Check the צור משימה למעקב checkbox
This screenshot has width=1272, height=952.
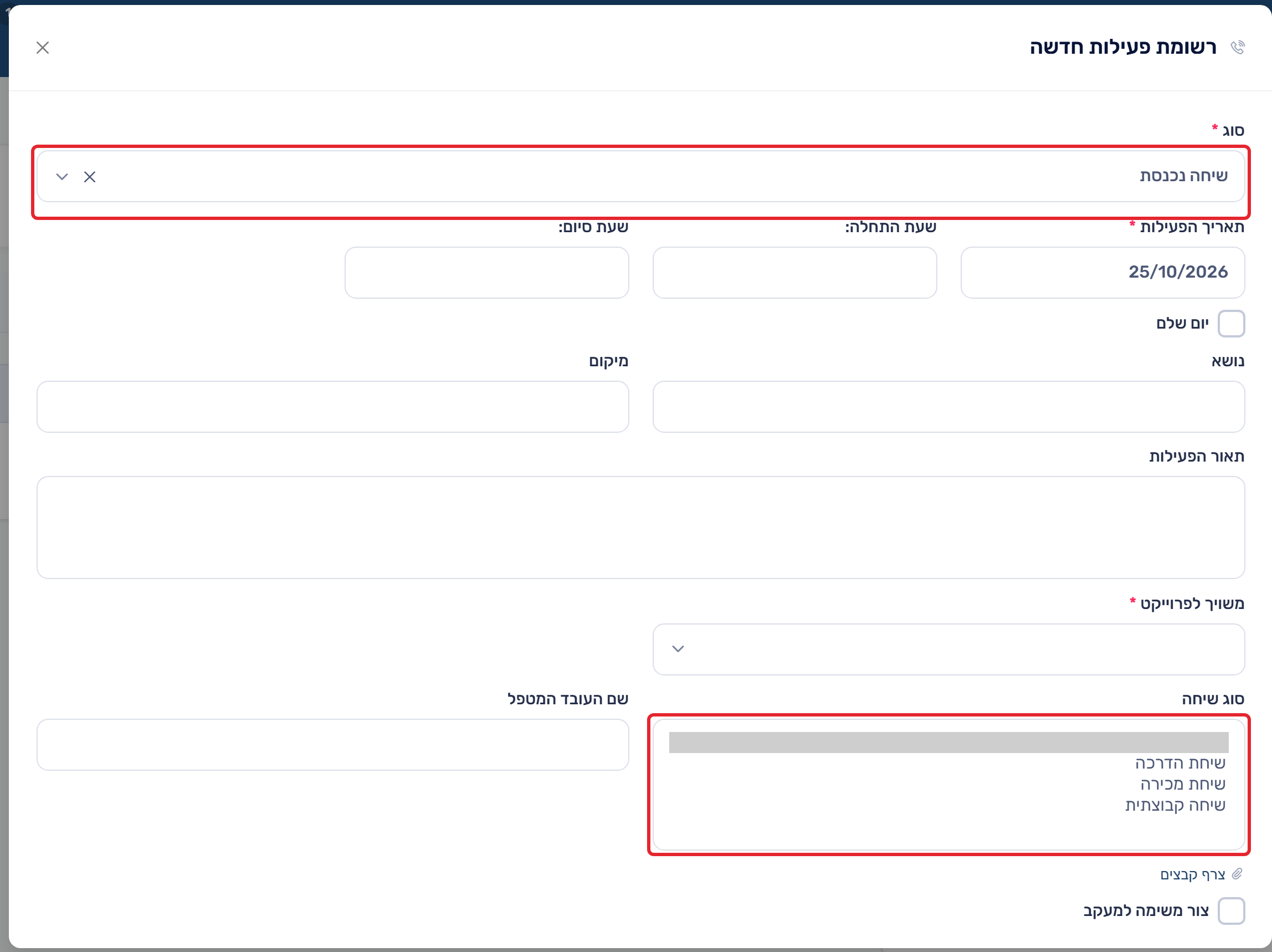pyautogui.click(x=1231, y=911)
